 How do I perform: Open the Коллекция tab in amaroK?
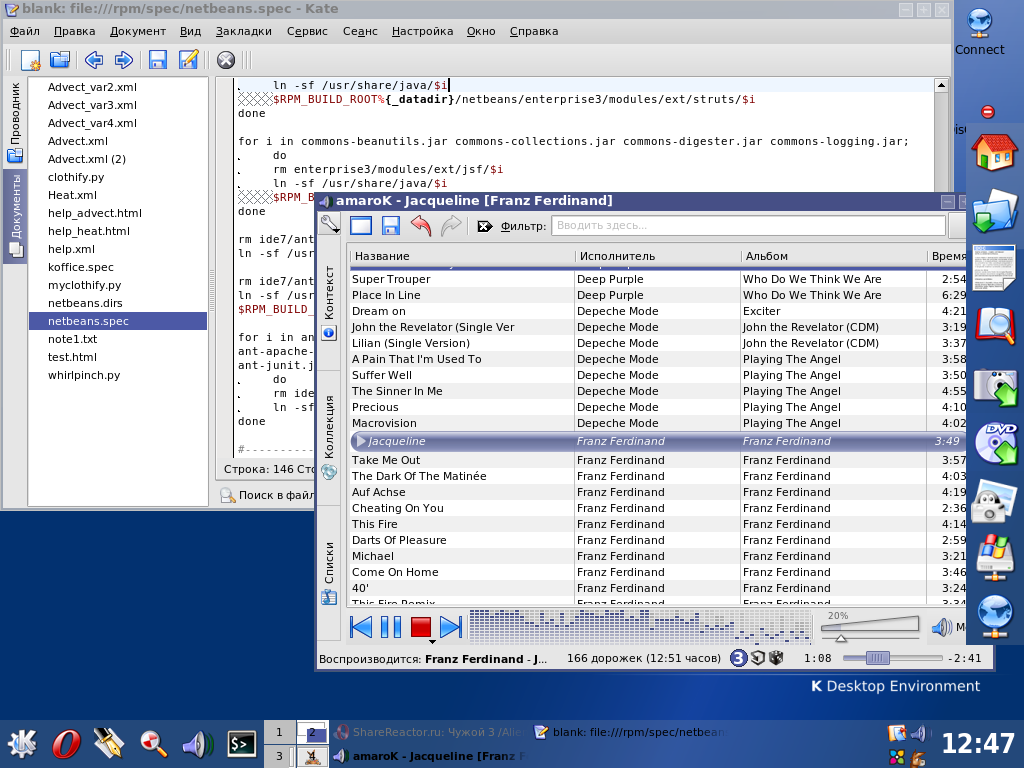[x=329, y=436]
